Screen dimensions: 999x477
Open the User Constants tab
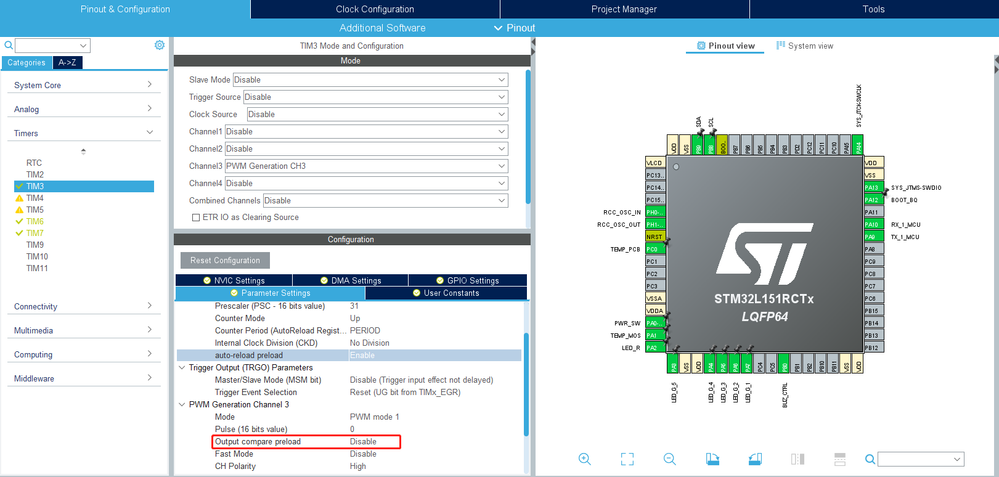click(x=446, y=293)
